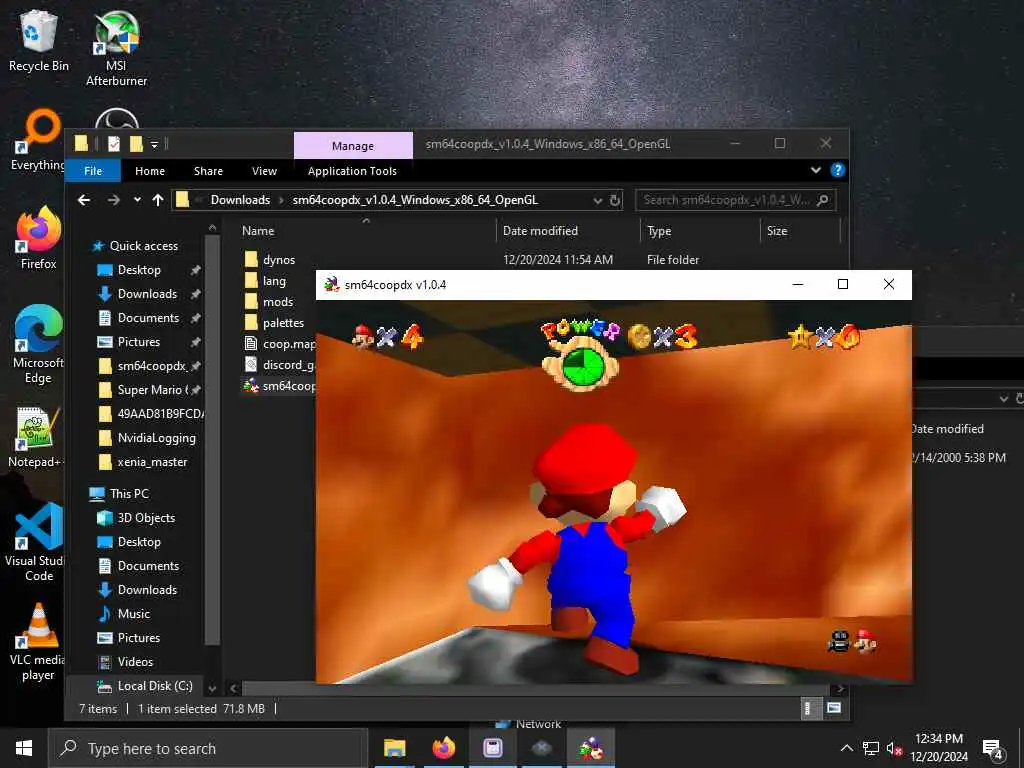
Task: Select Local Disk (C:) in sidebar
Action: point(155,686)
